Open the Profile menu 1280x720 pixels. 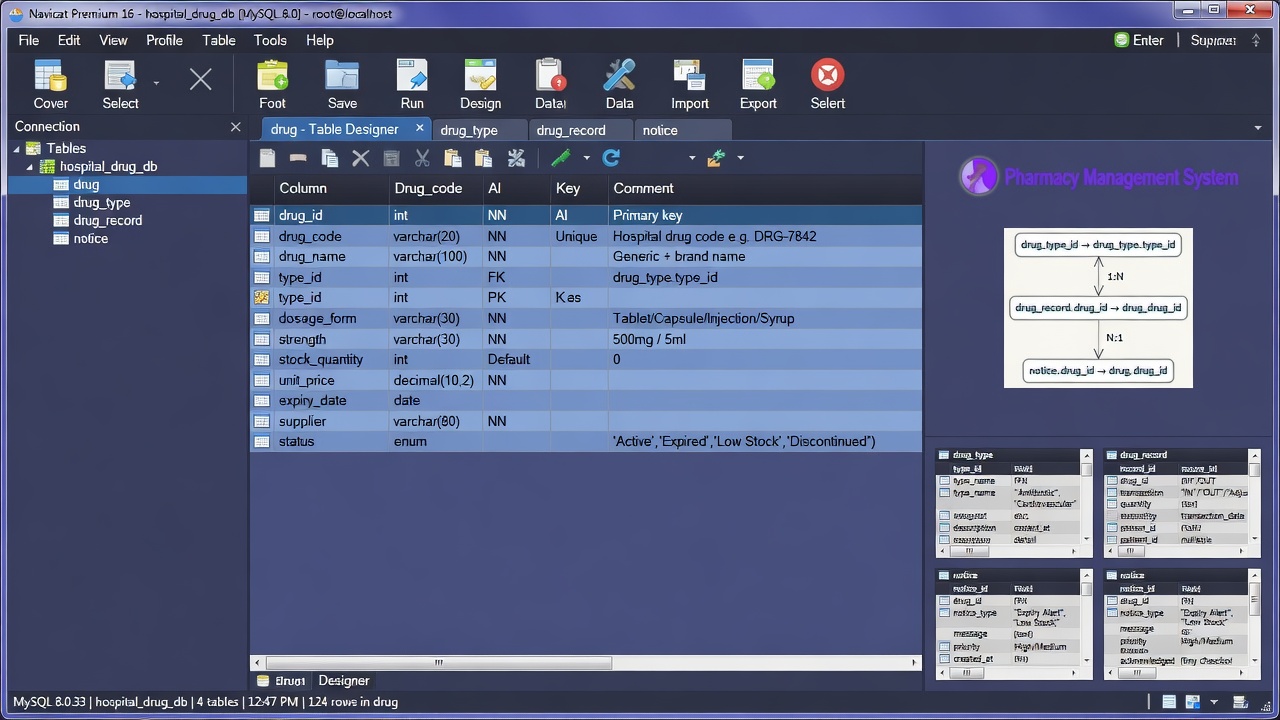(x=164, y=40)
